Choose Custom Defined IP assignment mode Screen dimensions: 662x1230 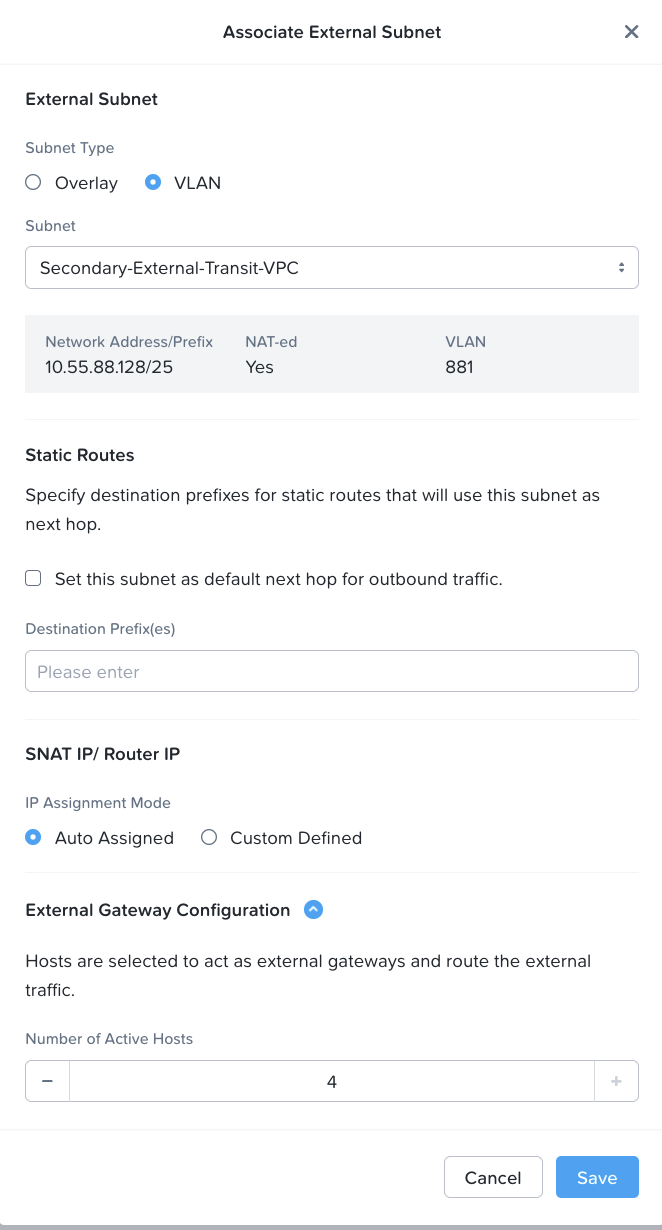pos(209,838)
